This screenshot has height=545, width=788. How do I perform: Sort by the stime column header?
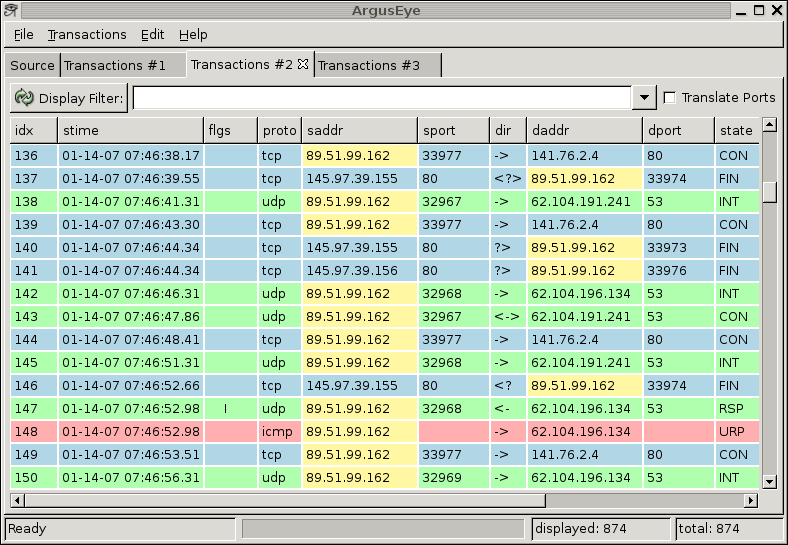pos(131,131)
